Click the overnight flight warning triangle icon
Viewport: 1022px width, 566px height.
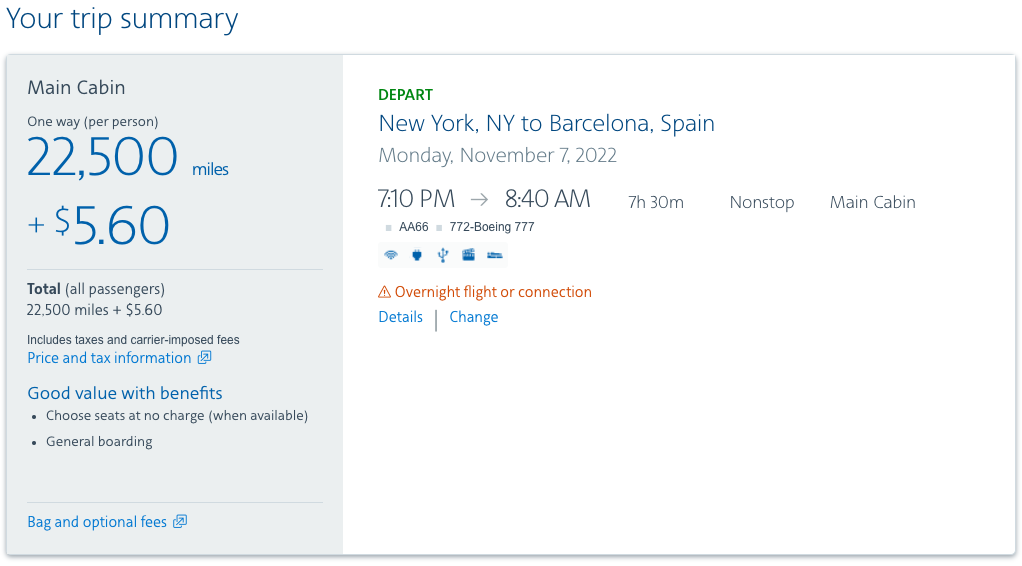384,292
